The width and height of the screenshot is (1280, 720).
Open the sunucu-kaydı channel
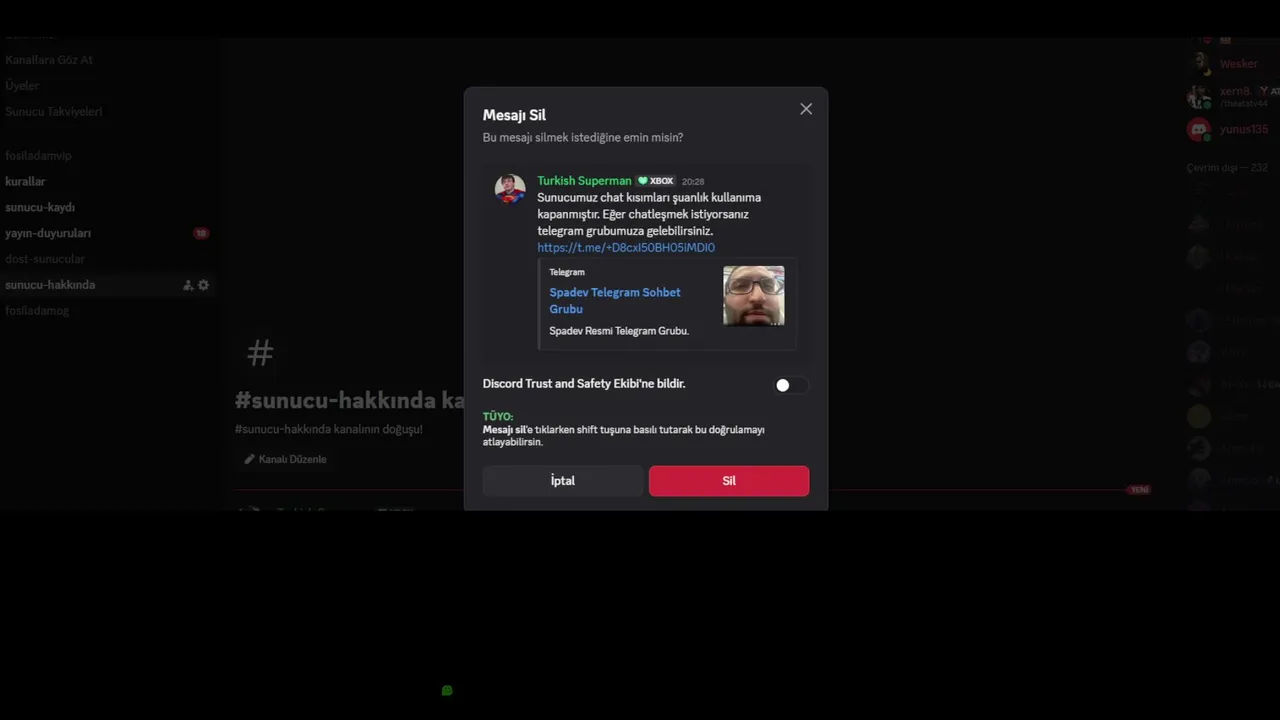pyautogui.click(x=40, y=208)
